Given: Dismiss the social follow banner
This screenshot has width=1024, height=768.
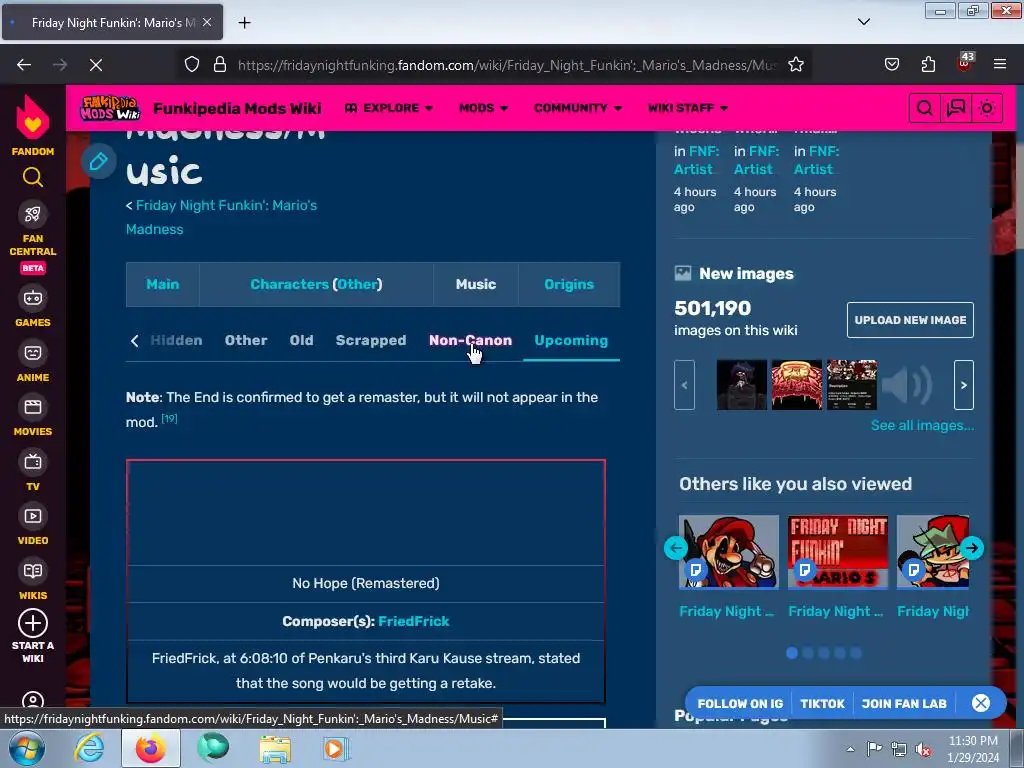Looking at the screenshot, I should tap(981, 703).
